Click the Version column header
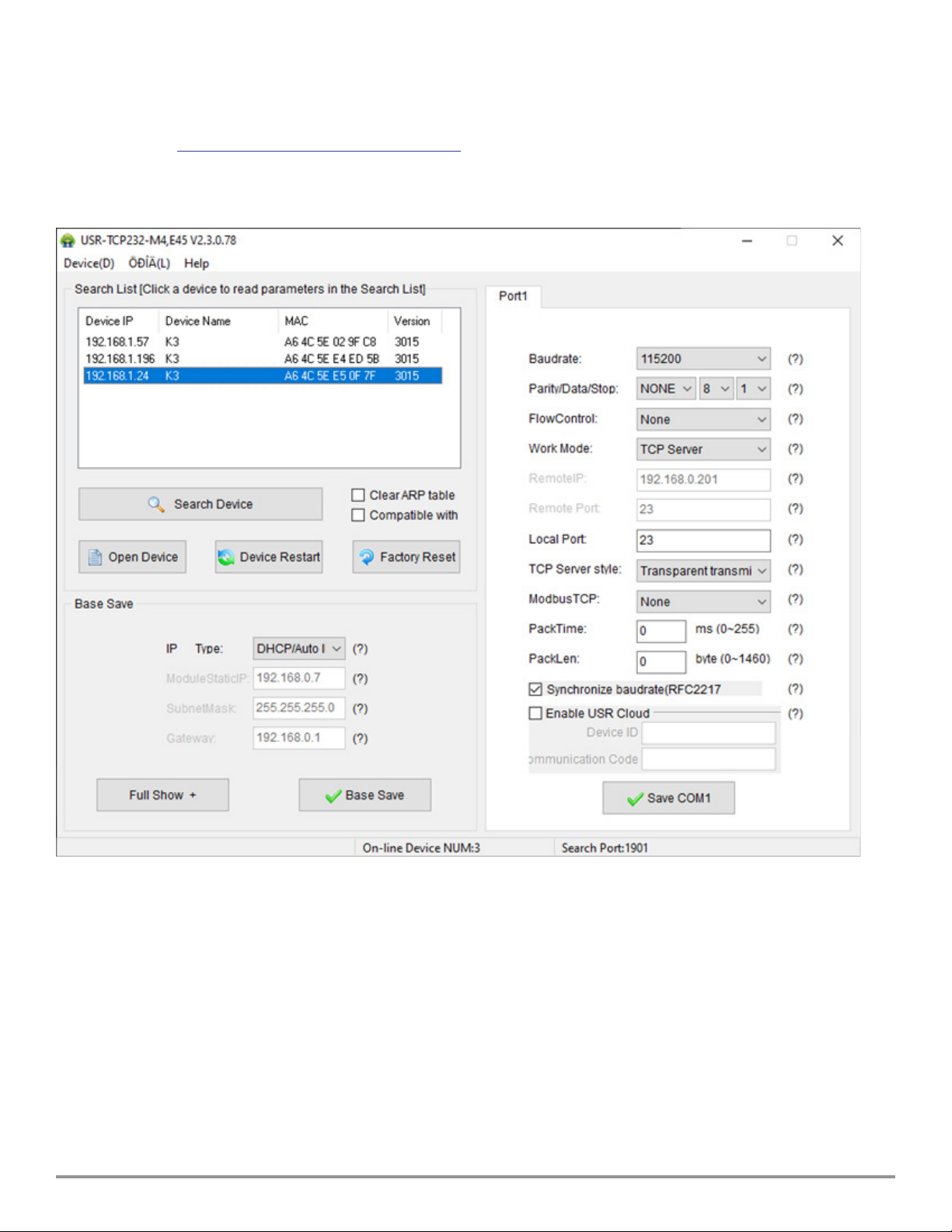The image size is (952, 1232). pos(415,321)
